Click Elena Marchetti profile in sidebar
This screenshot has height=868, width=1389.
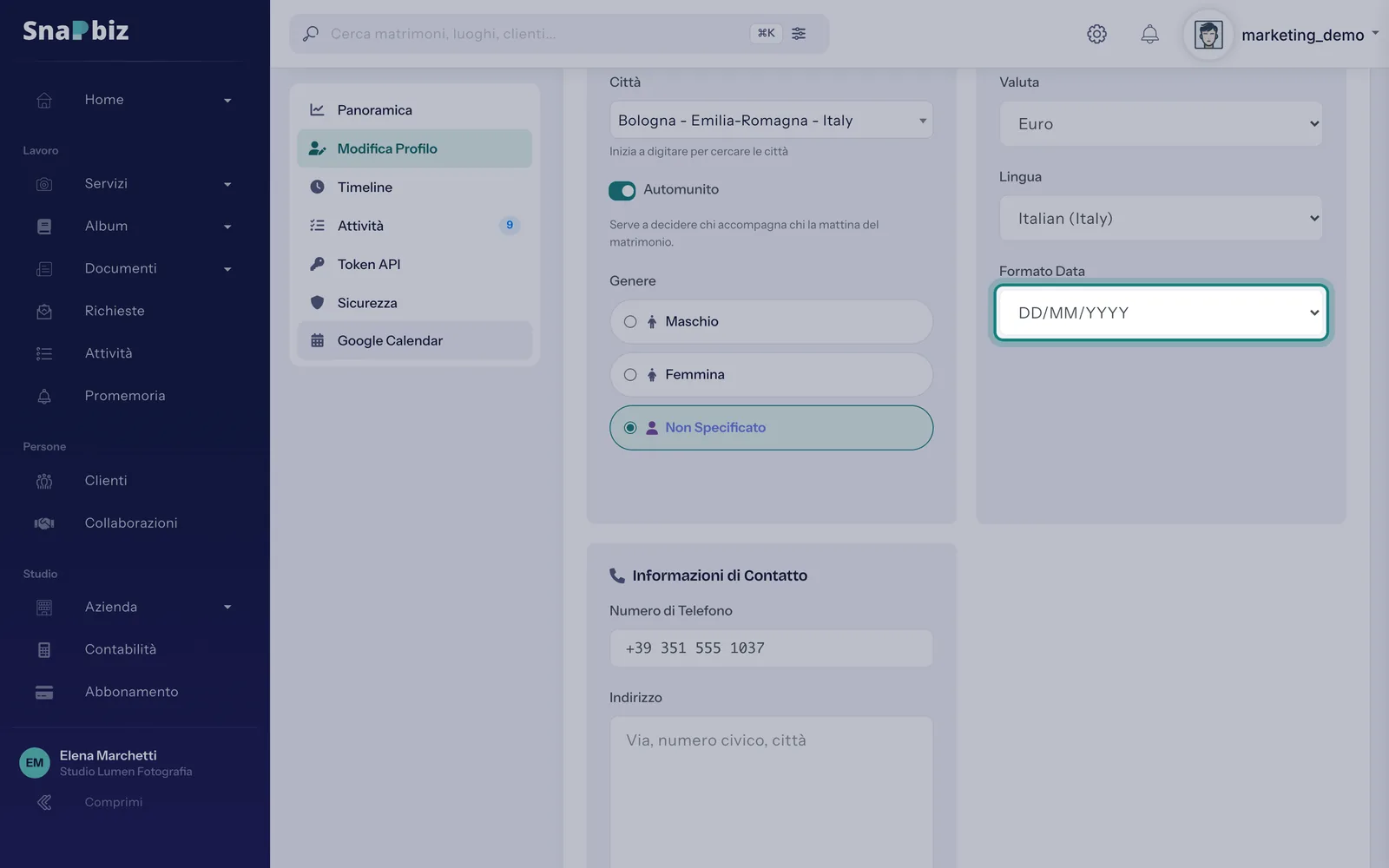(106, 763)
